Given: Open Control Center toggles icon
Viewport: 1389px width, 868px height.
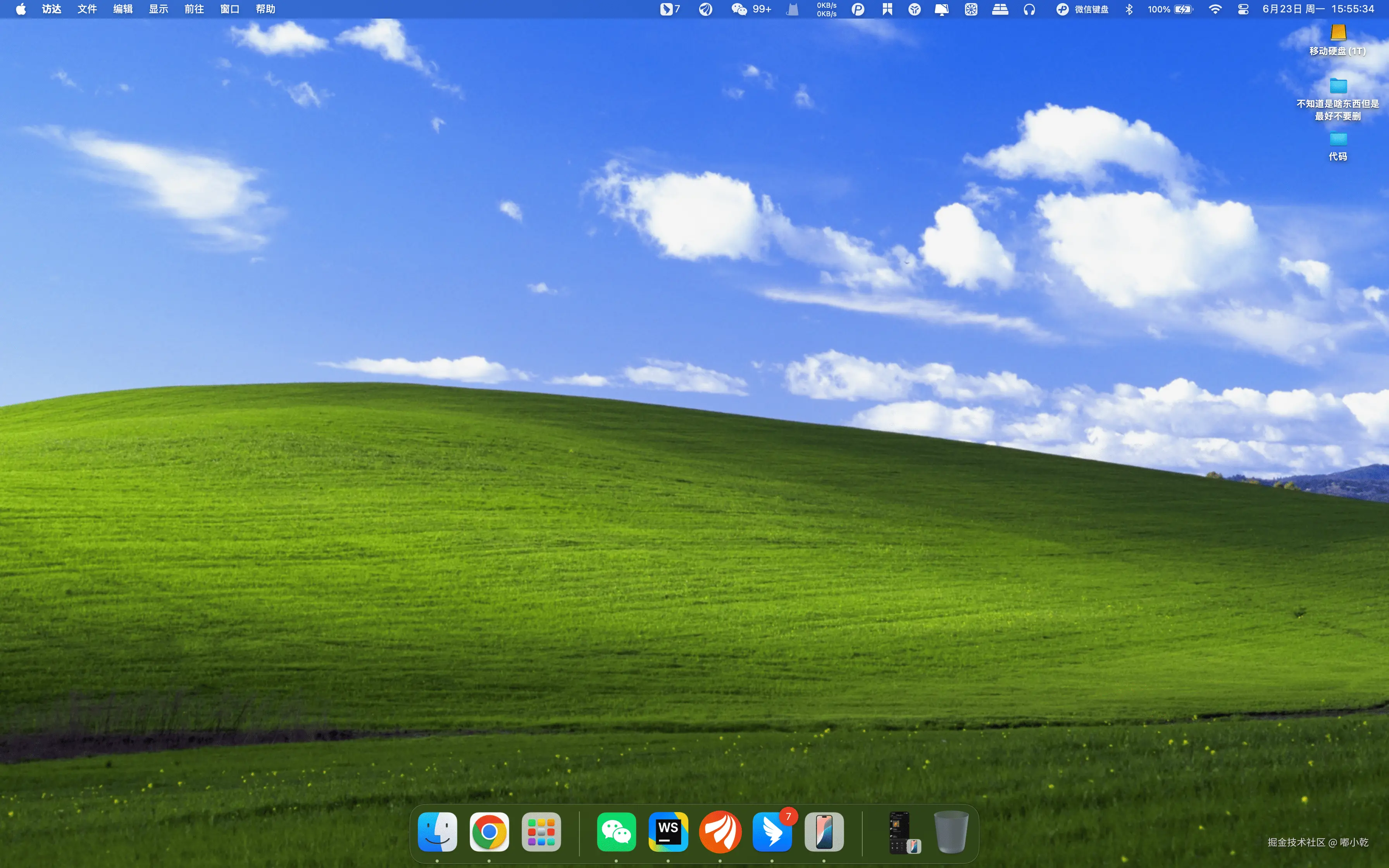Looking at the screenshot, I should (1243, 9).
